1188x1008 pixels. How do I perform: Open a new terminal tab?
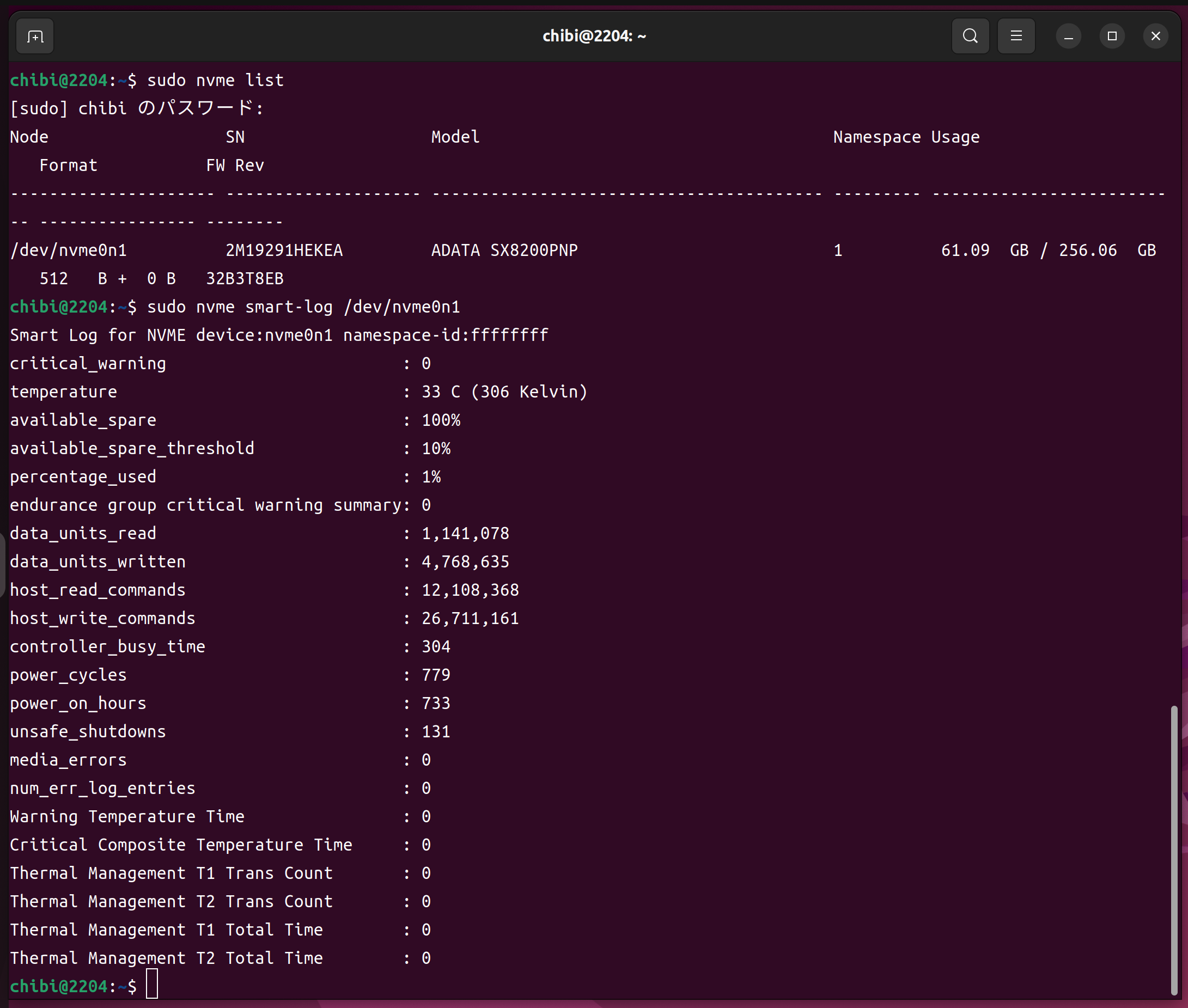click(35, 36)
